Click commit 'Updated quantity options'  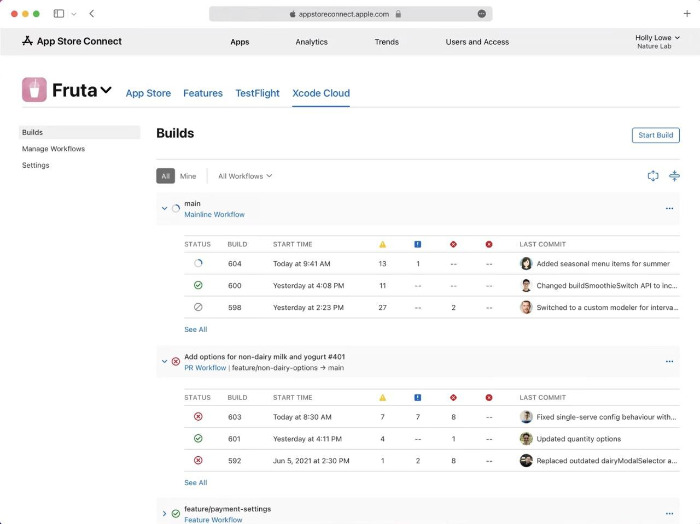point(579,439)
